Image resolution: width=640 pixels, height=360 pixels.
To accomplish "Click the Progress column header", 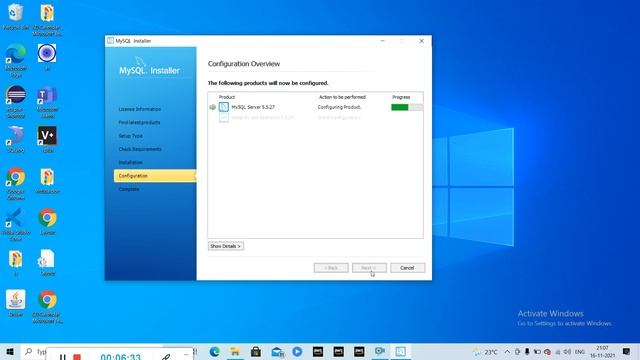I will [401, 97].
